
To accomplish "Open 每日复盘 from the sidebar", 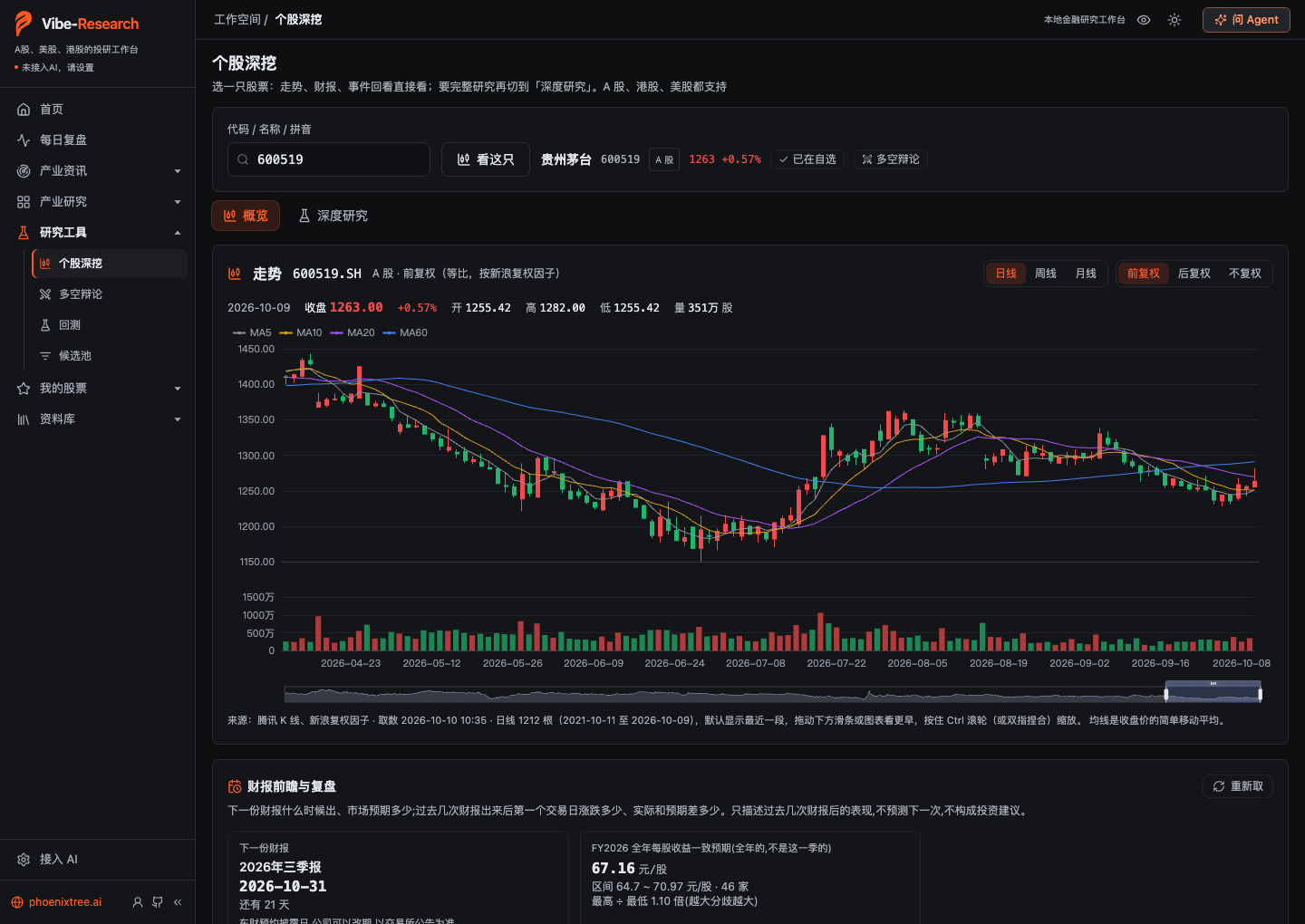I will pos(97,140).
